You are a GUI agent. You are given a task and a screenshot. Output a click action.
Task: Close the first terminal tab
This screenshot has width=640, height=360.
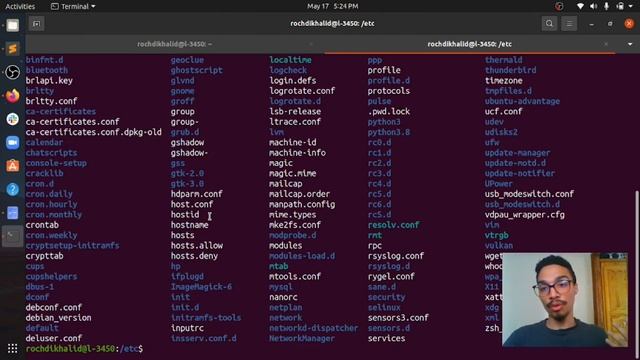coord(311,44)
